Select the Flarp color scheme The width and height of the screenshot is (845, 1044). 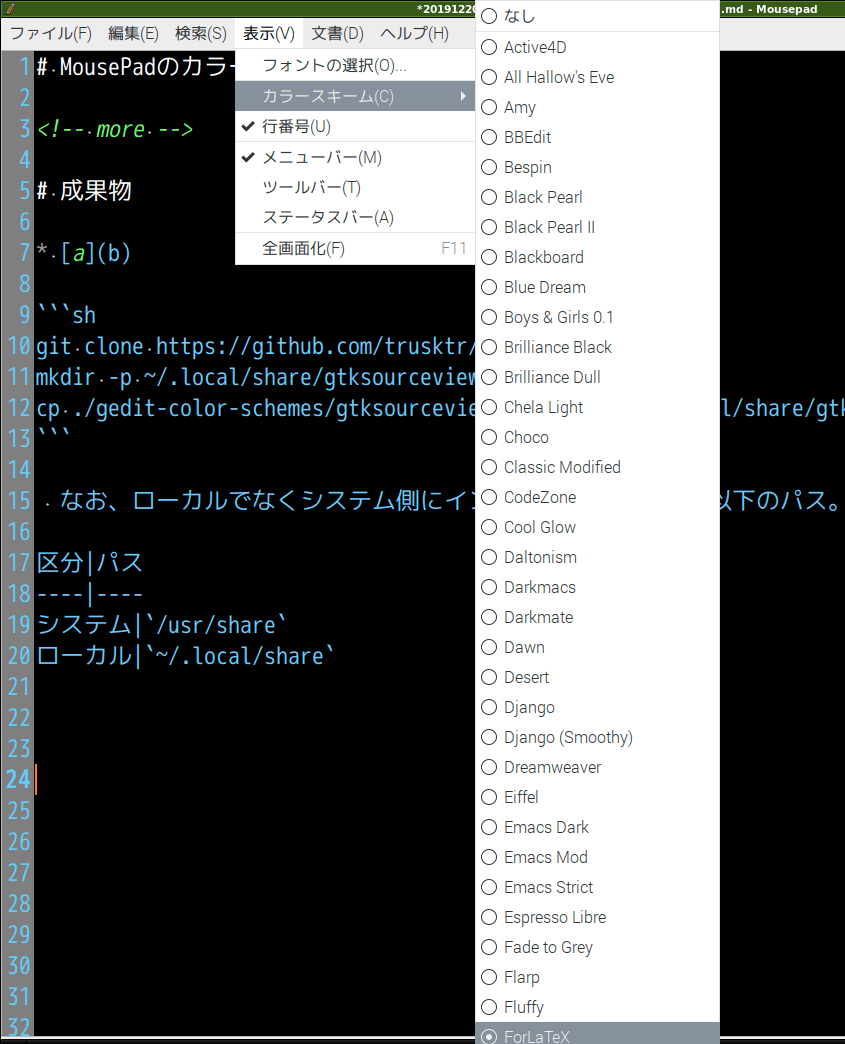click(597, 977)
